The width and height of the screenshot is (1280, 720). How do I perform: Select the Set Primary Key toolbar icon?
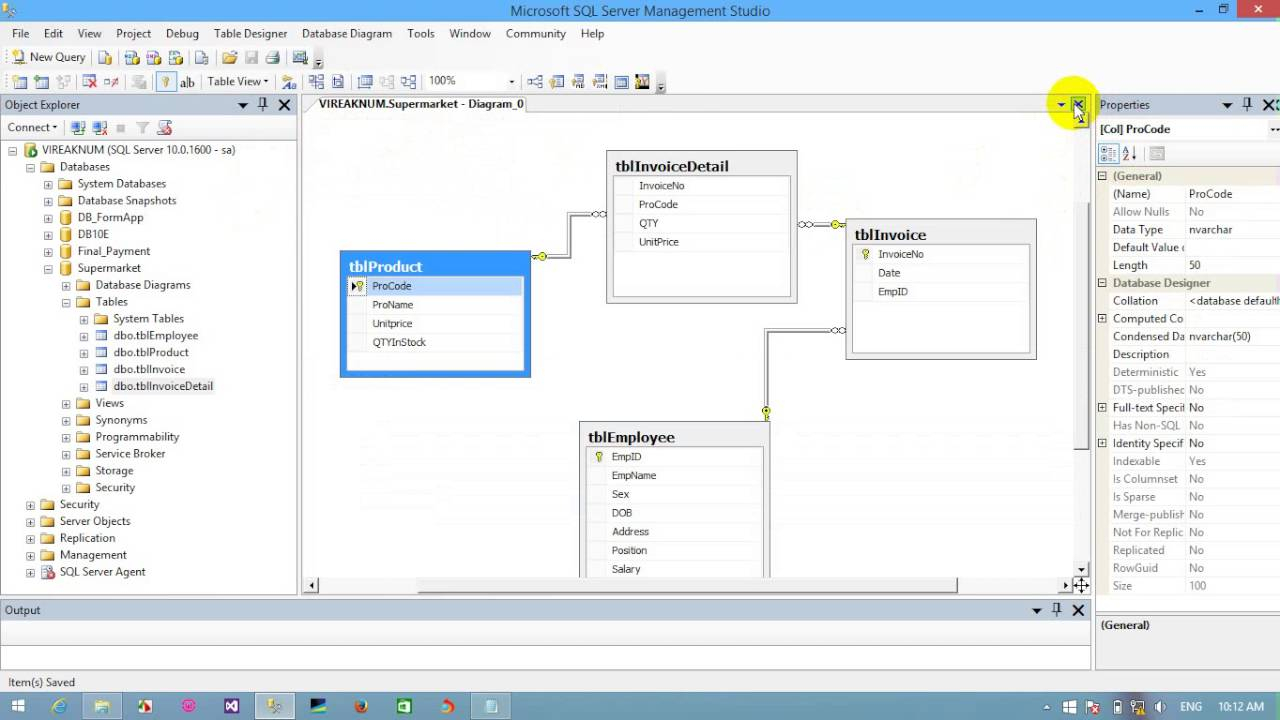(x=165, y=81)
